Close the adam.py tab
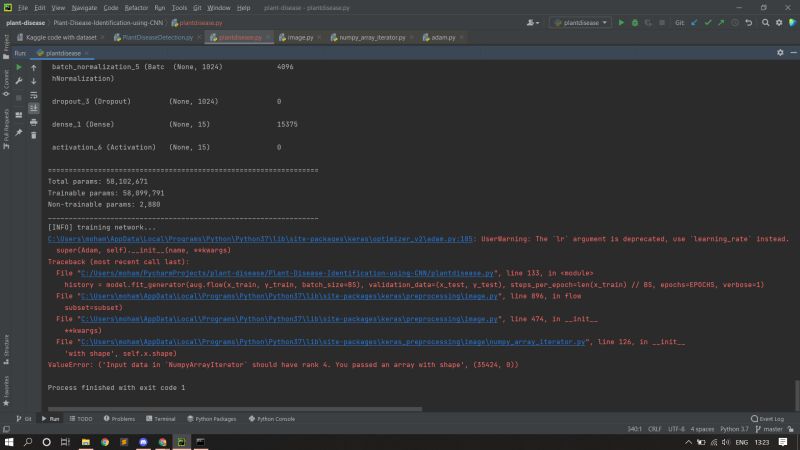800x450 pixels. coord(462,37)
